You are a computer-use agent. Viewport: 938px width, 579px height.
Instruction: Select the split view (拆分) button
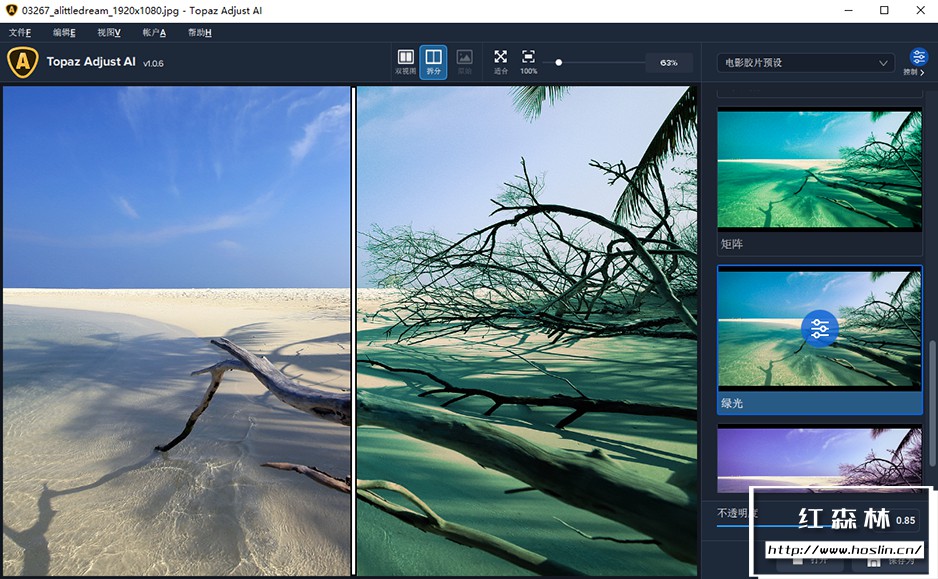pos(433,61)
